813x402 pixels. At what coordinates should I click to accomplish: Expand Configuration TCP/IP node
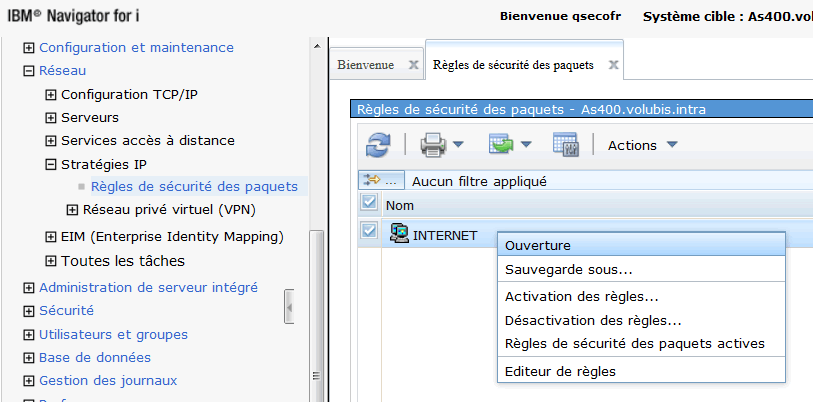(x=51, y=95)
